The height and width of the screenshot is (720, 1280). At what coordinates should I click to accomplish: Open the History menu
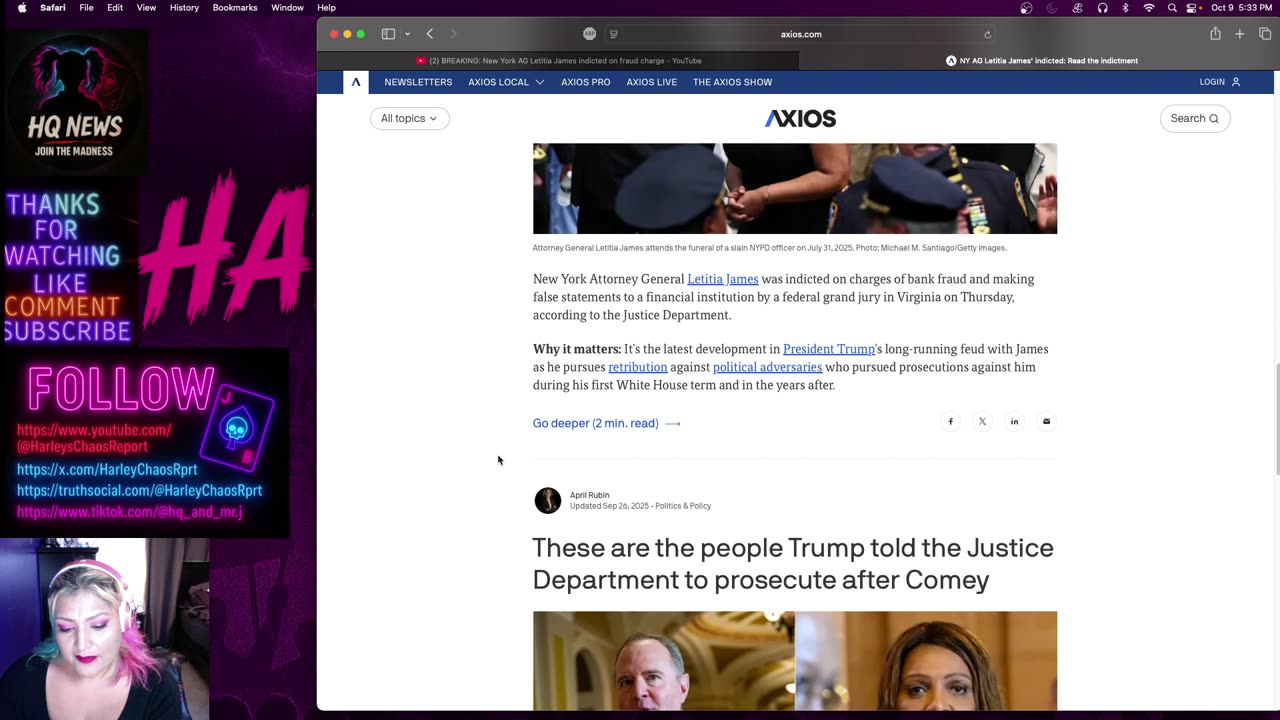[184, 8]
